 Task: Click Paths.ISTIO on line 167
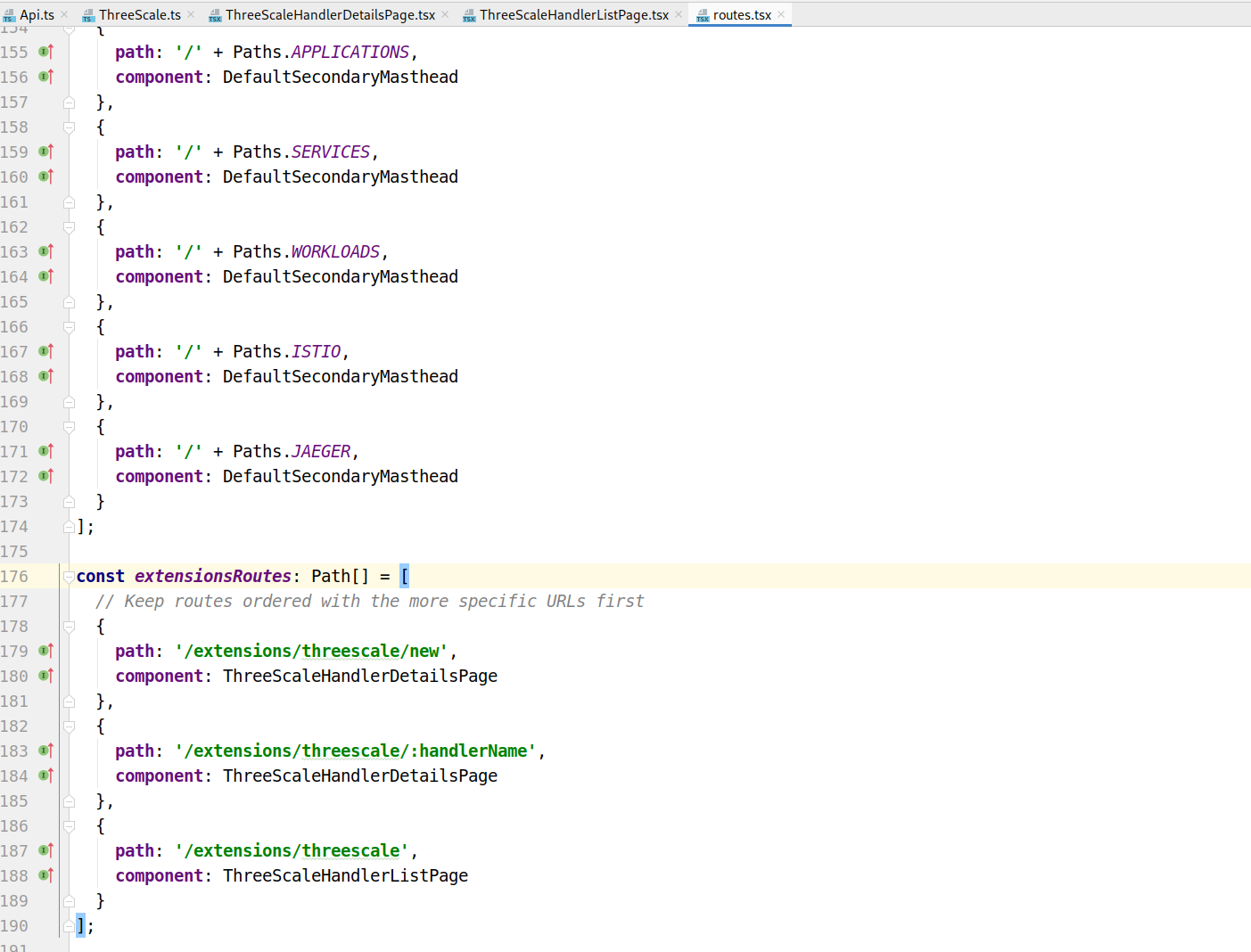[x=286, y=351]
